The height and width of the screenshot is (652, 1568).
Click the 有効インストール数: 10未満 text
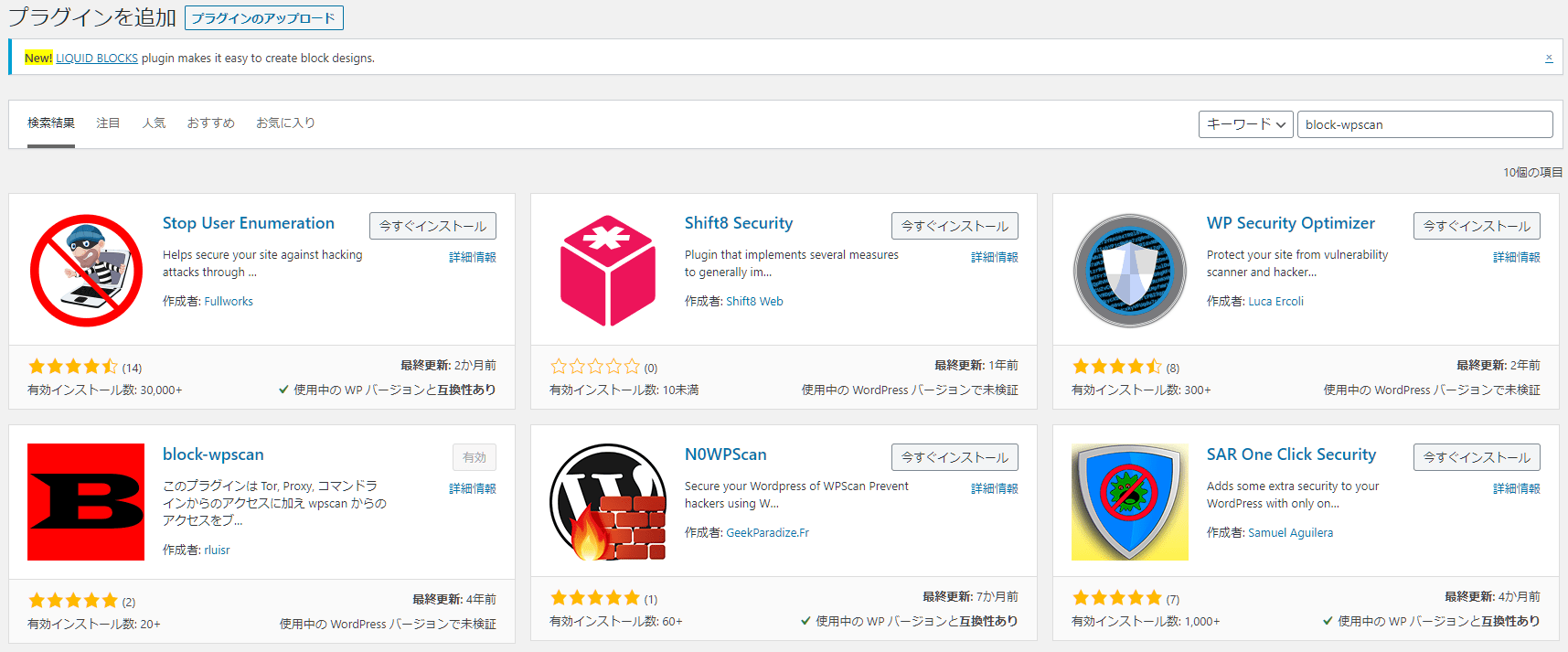624,390
